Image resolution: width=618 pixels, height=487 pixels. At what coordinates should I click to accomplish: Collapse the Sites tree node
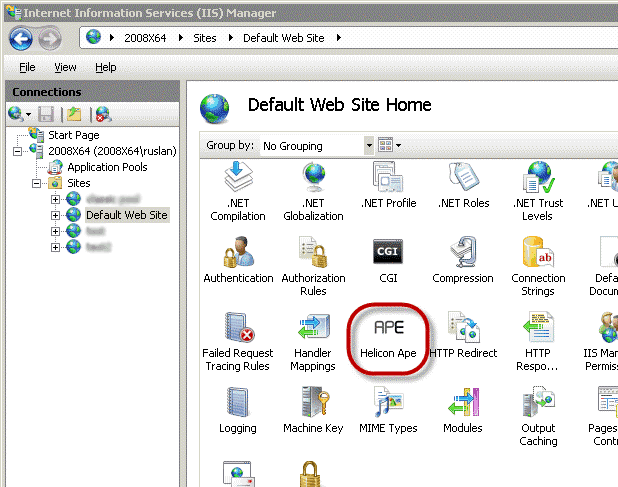36,184
